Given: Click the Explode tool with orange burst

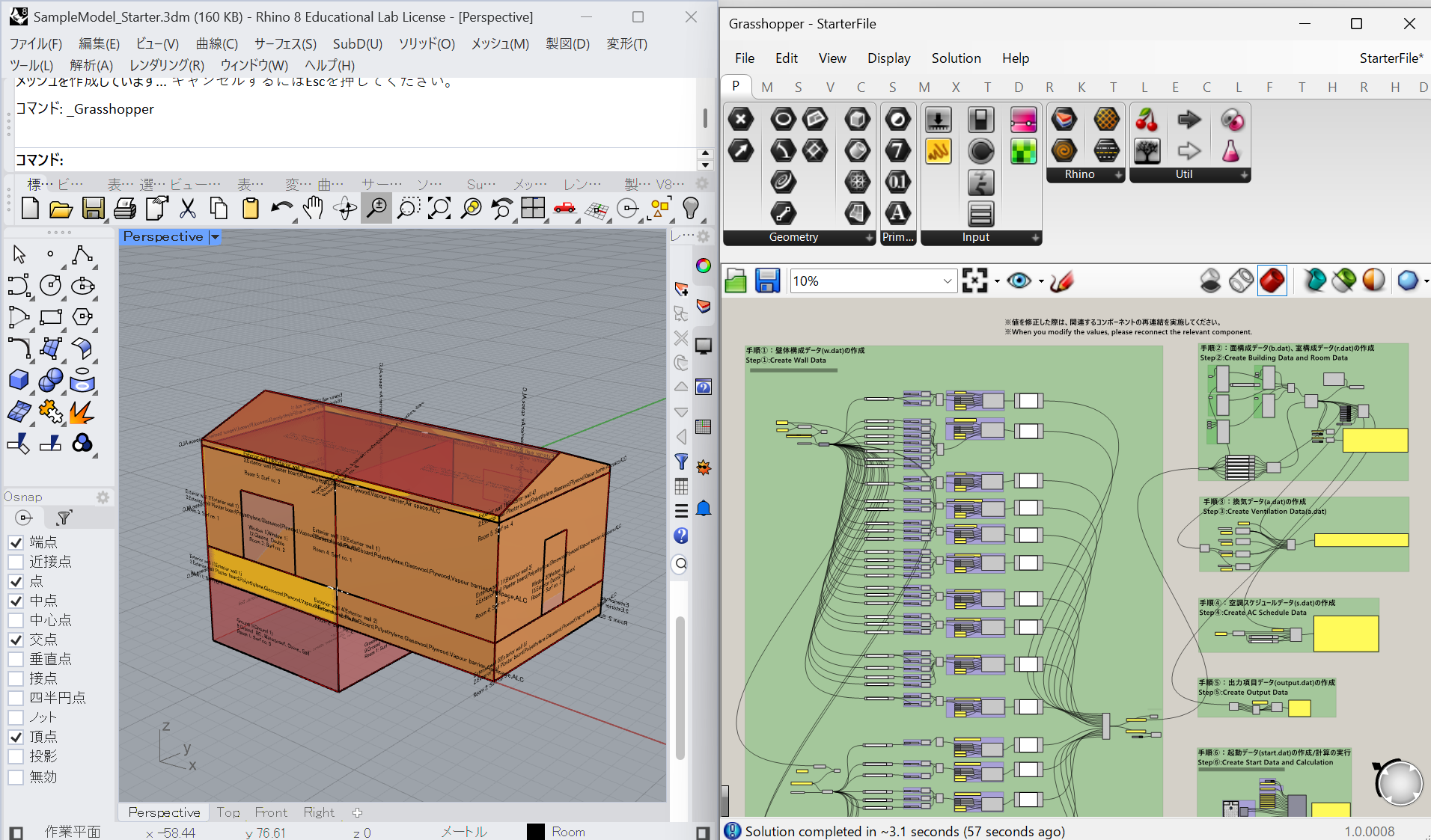Looking at the screenshot, I should click(x=82, y=411).
